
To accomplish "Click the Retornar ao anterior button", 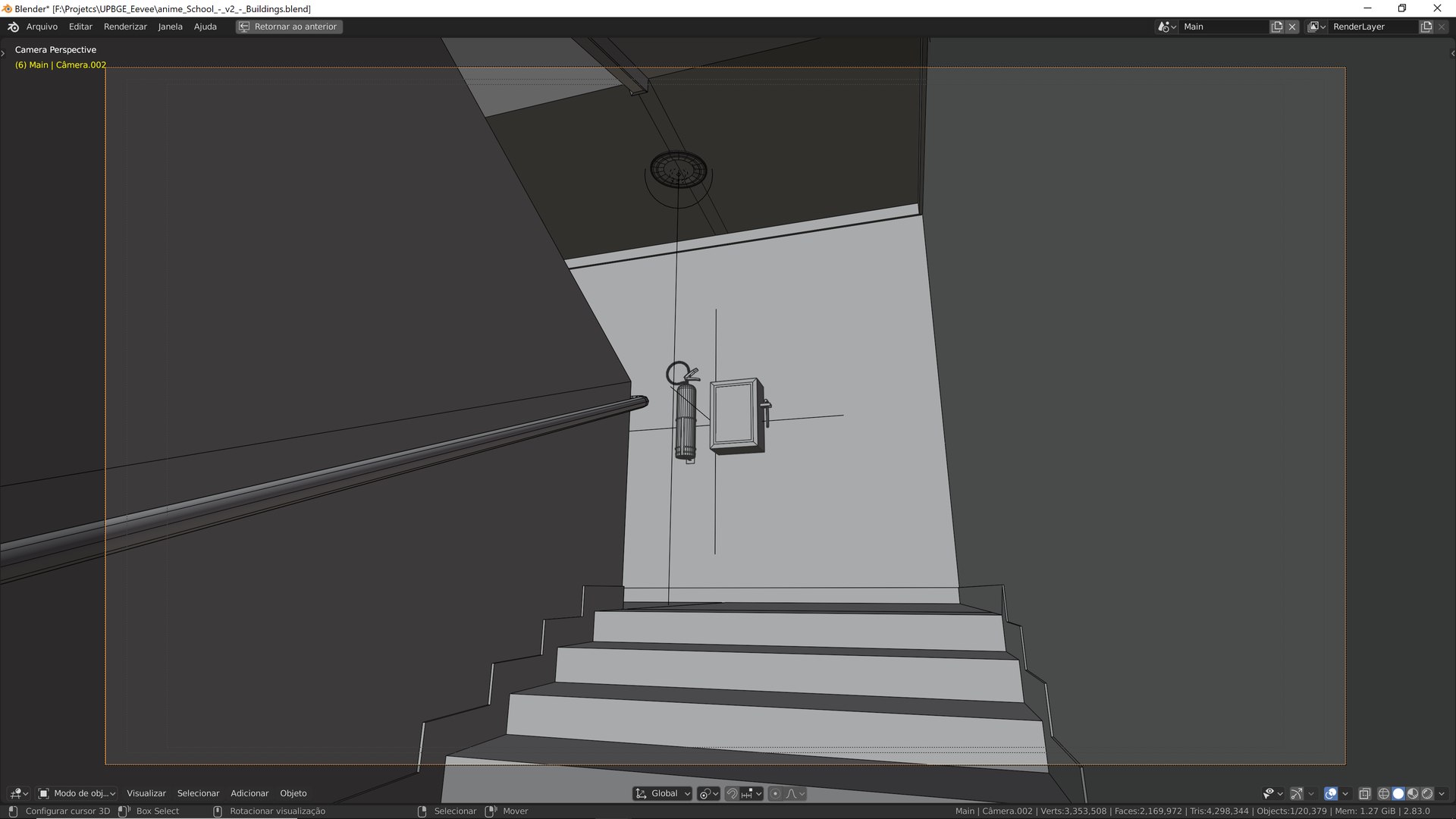I will click(x=289, y=27).
